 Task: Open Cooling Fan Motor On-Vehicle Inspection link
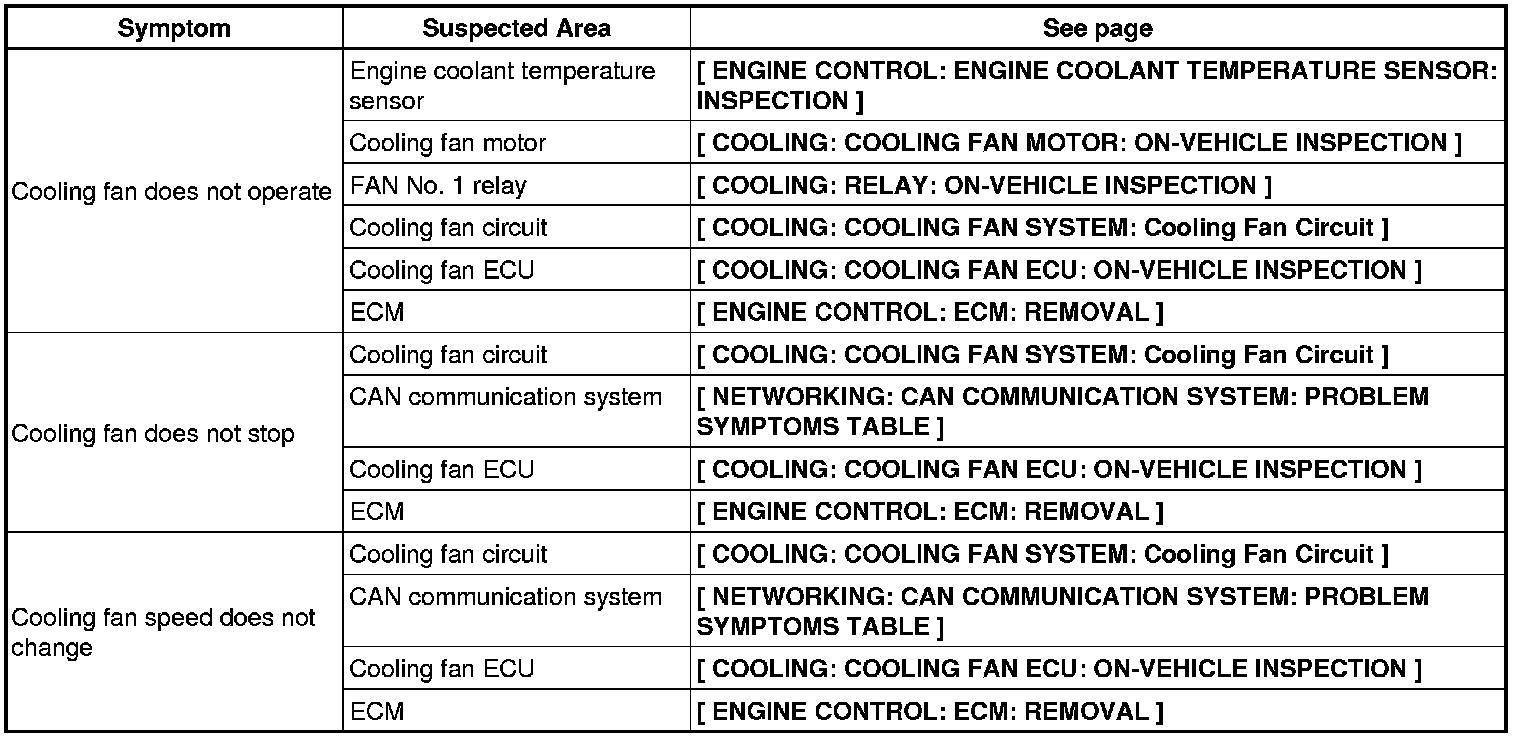1078,143
